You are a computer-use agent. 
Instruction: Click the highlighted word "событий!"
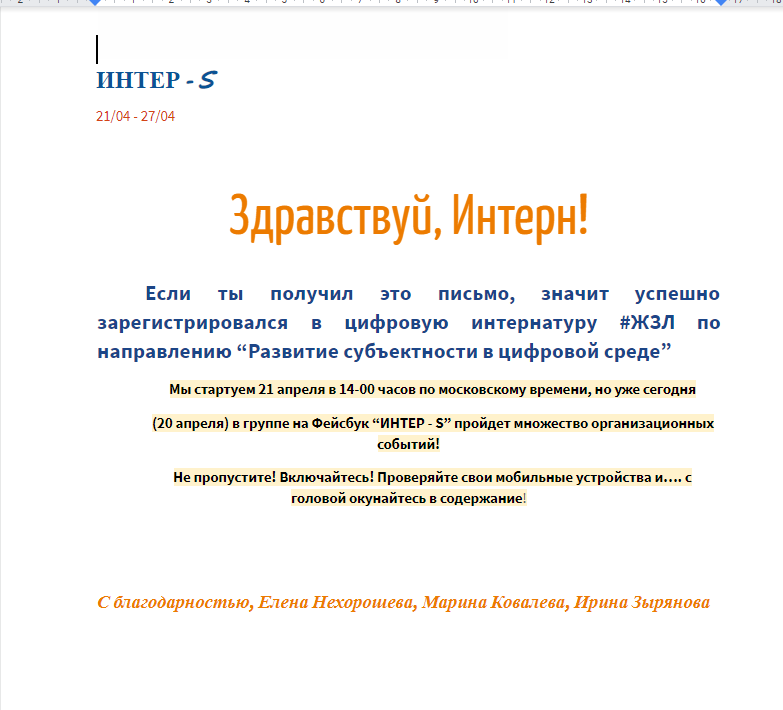coord(408,444)
